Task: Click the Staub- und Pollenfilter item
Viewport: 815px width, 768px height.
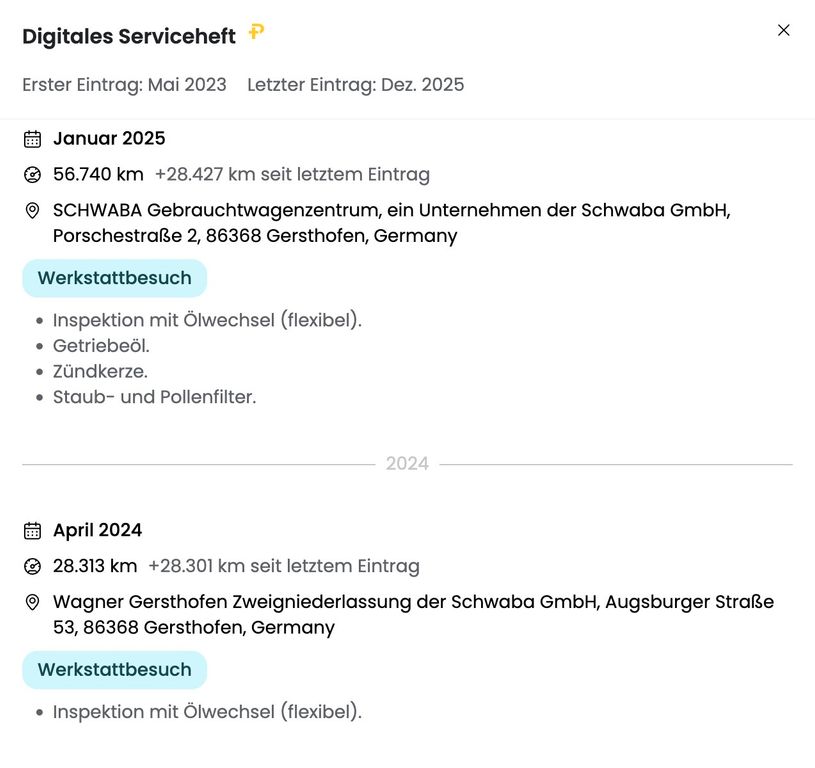Action: pos(154,397)
